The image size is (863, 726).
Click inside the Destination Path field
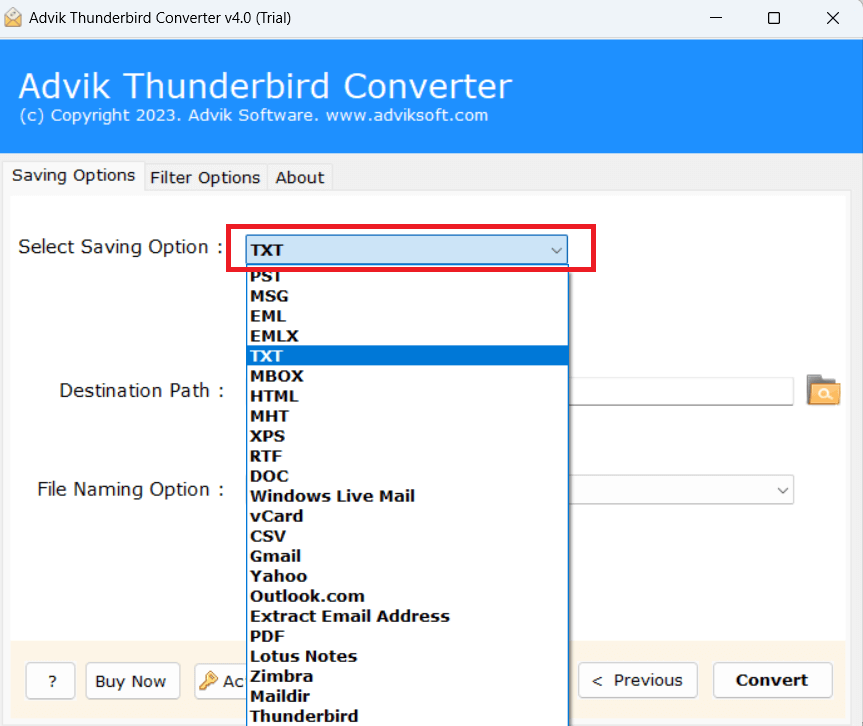680,391
